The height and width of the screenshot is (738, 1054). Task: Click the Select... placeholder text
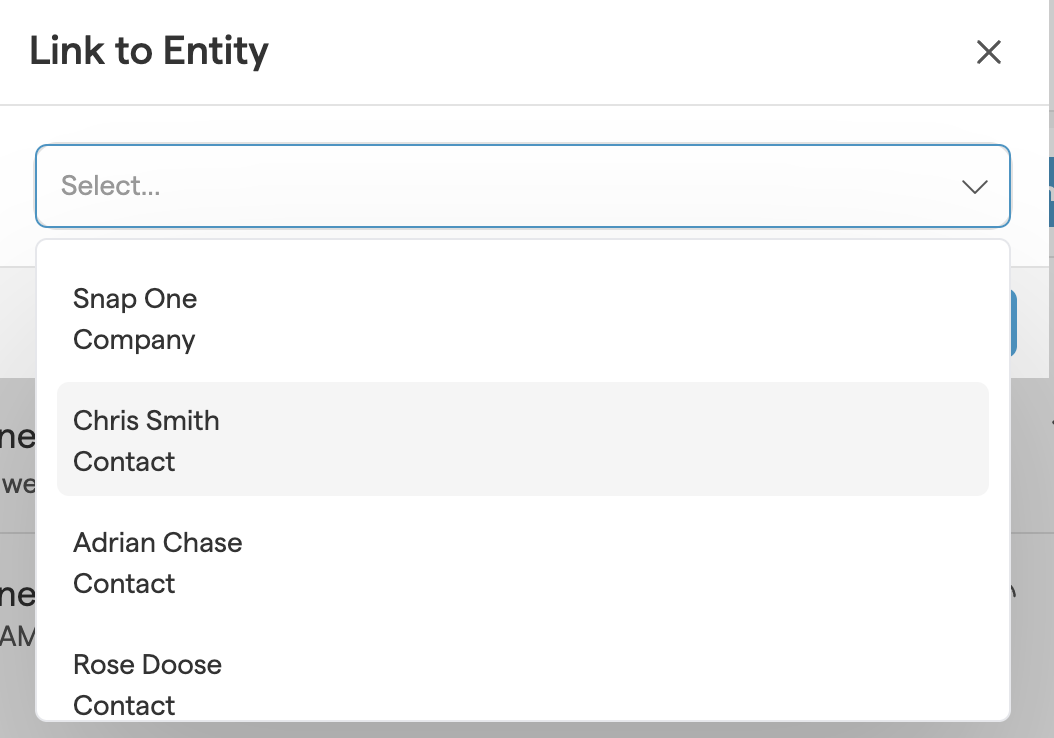(110, 186)
